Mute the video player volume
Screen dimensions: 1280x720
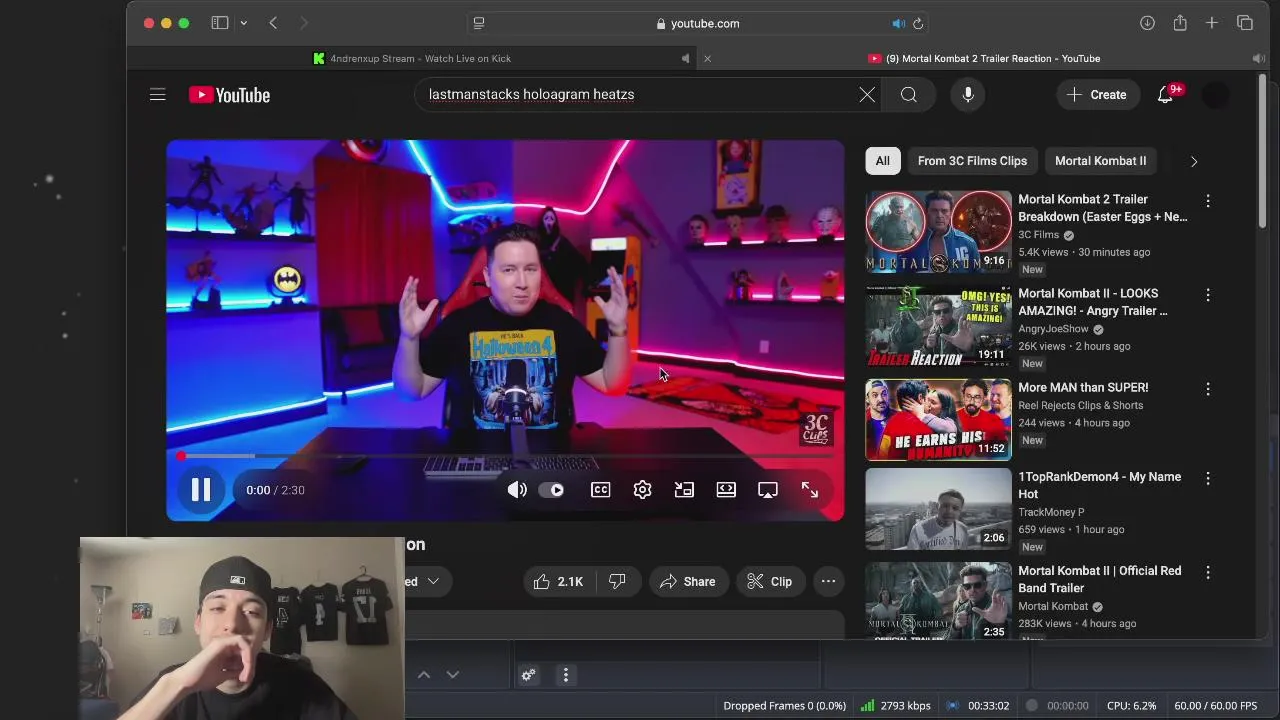(x=516, y=490)
